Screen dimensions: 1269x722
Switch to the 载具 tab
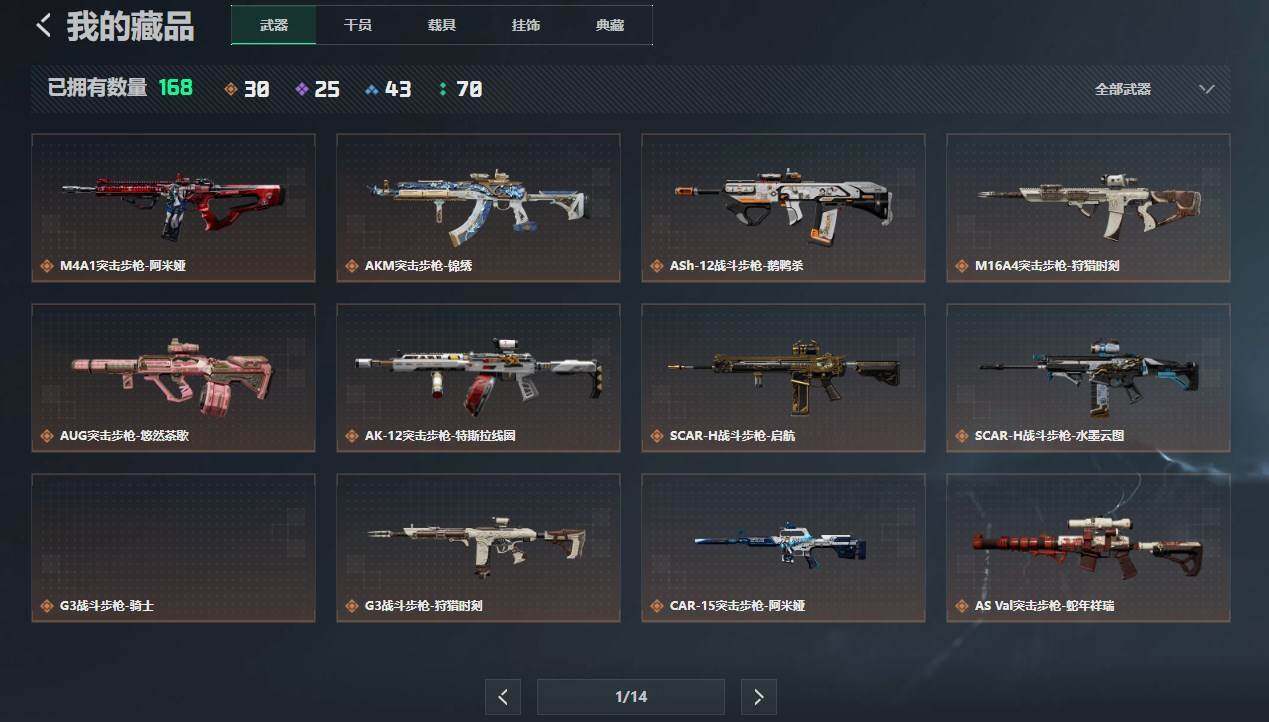click(442, 25)
